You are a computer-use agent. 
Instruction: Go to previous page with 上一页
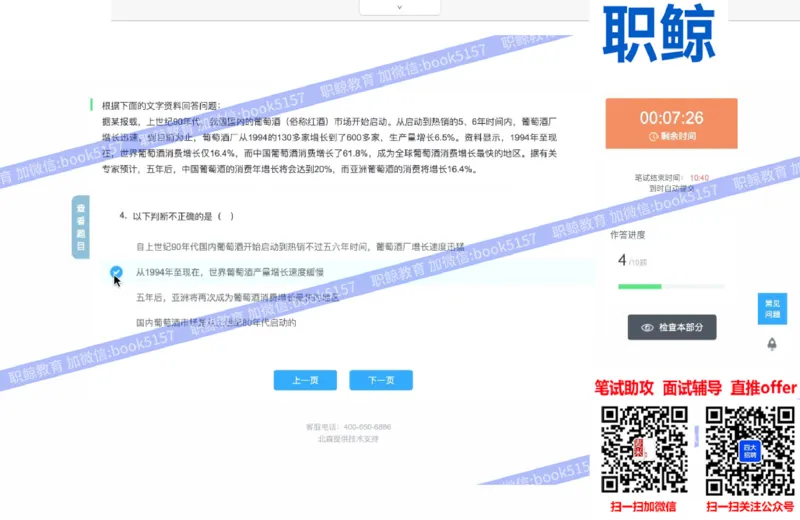tap(305, 380)
